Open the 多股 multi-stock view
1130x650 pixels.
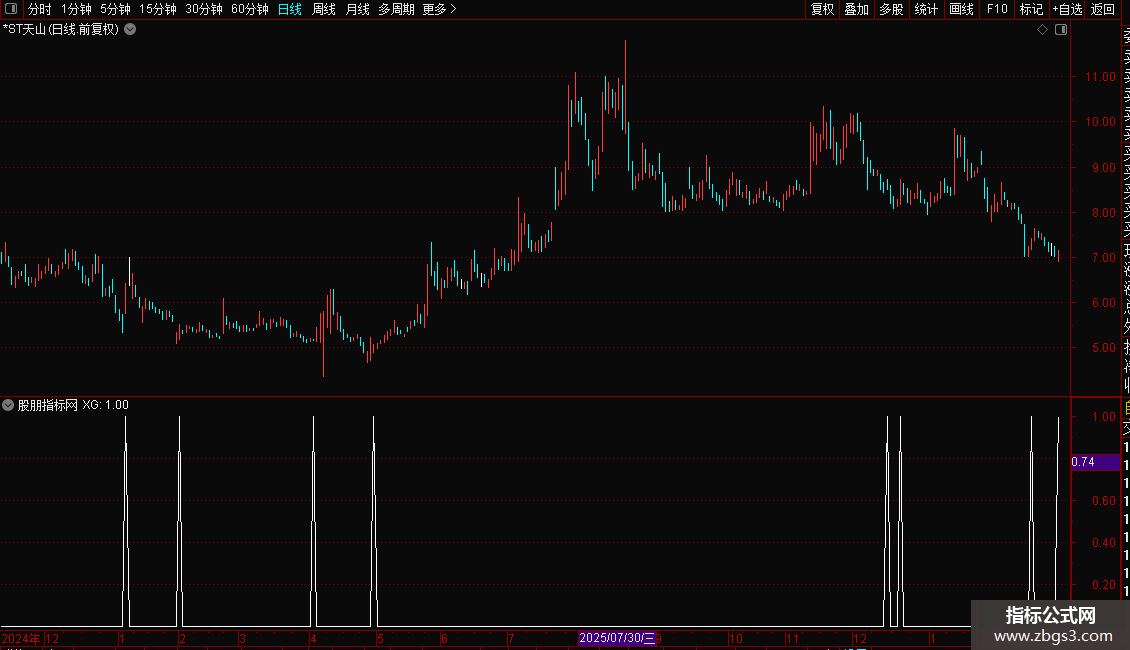pos(891,9)
